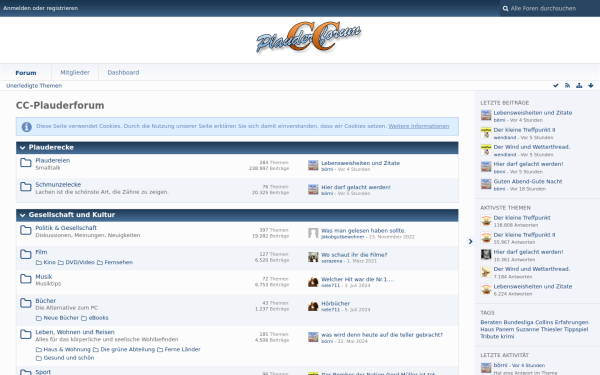Open the sitemap icon in toolbar
The image size is (600, 375).
click(x=579, y=86)
